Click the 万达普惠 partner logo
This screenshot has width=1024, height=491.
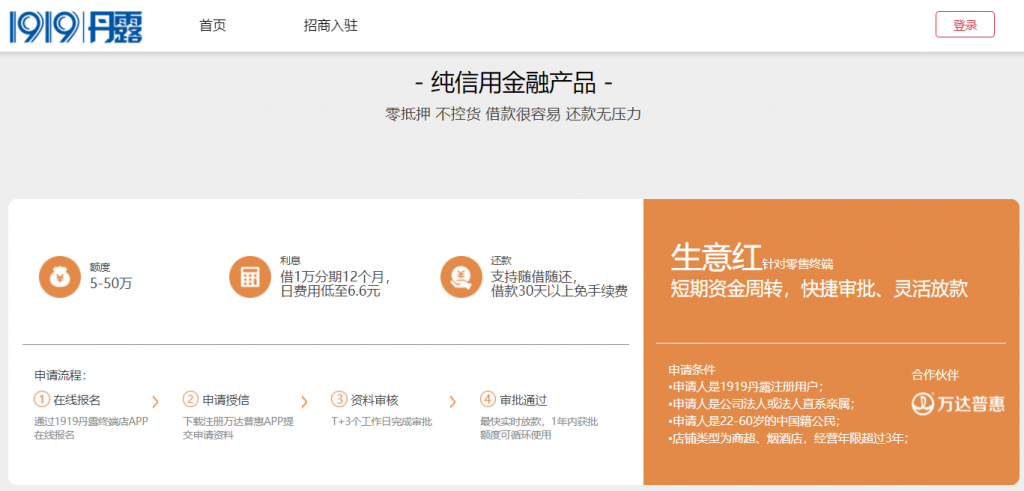coord(958,403)
